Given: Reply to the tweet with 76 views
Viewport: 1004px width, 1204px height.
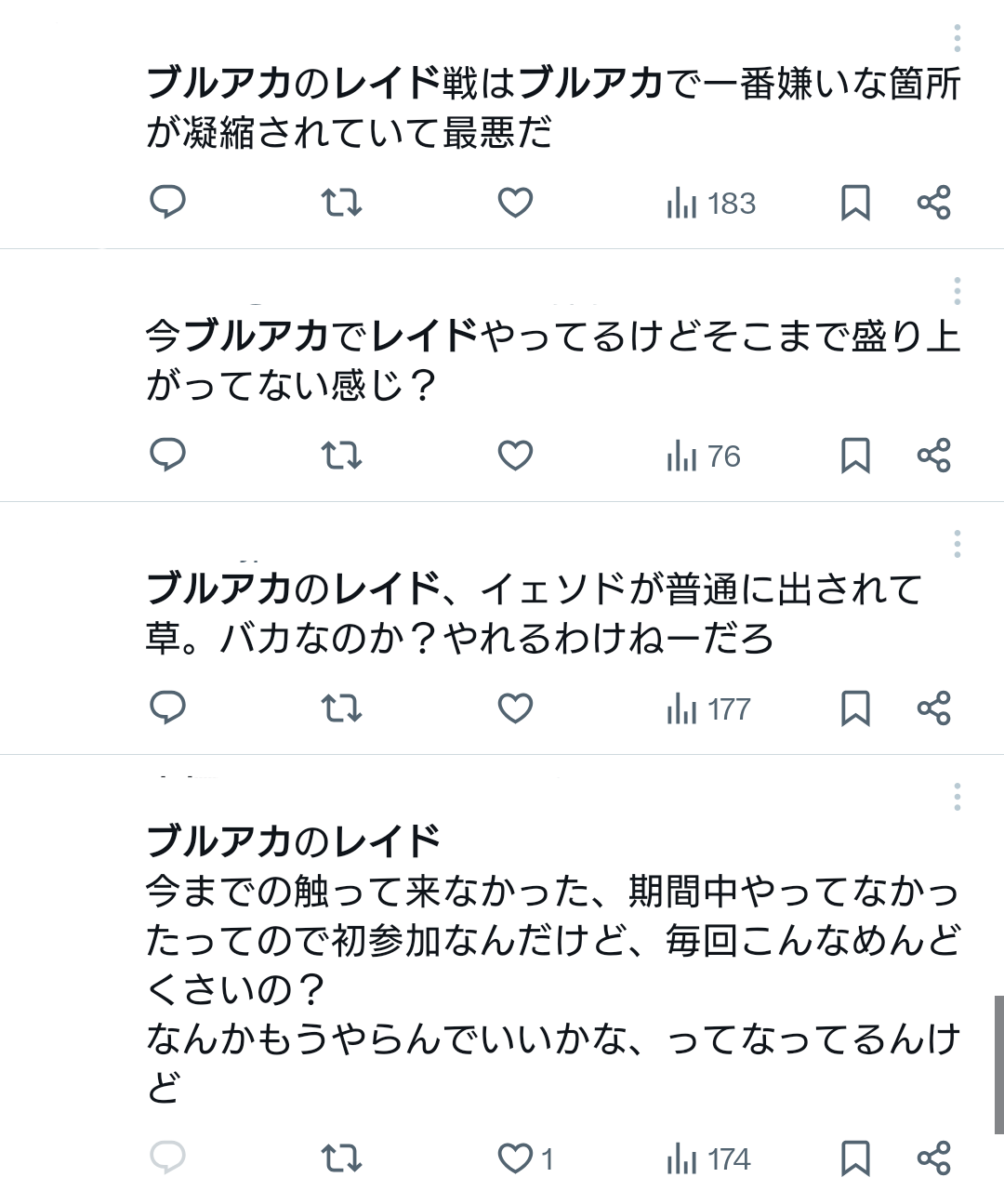Looking at the screenshot, I should pos(168,456).
